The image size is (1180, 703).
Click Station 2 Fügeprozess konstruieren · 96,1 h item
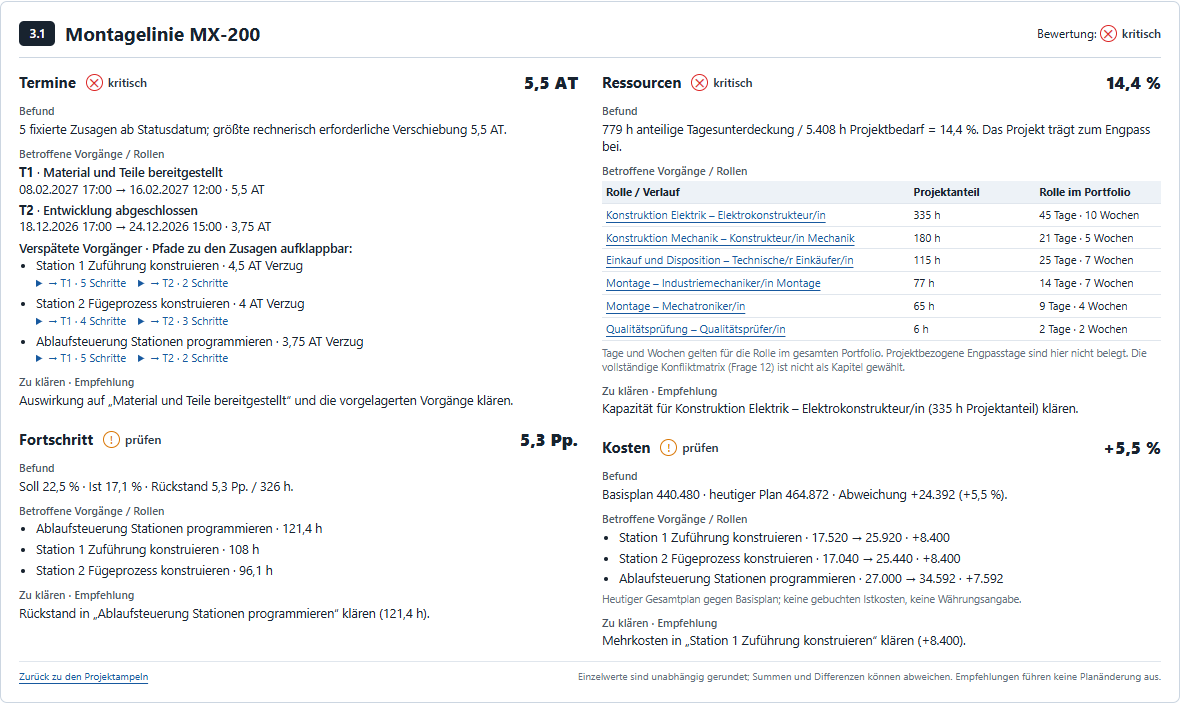154,571
